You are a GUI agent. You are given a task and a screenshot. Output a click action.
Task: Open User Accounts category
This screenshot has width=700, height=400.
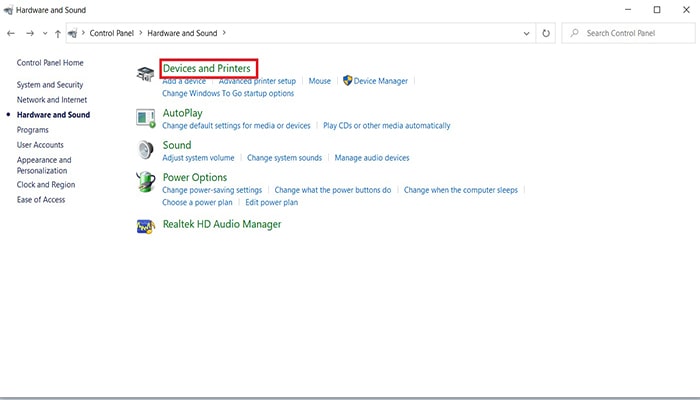pos(40,145)
